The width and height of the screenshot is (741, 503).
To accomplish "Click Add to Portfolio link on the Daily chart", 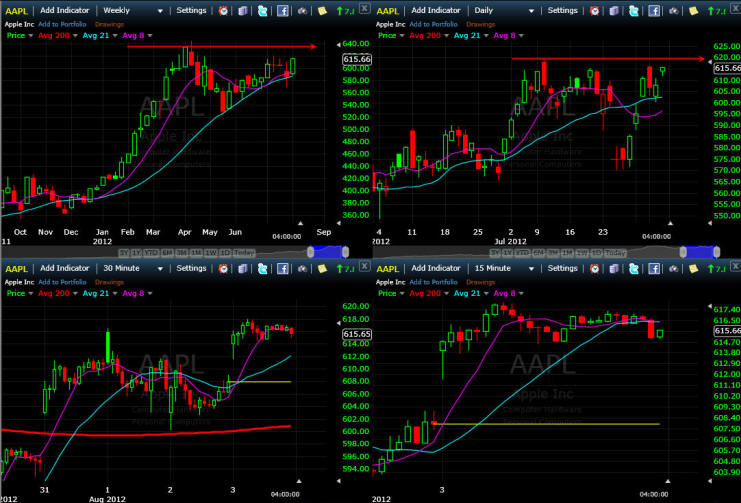I will [x=433, y=24].
